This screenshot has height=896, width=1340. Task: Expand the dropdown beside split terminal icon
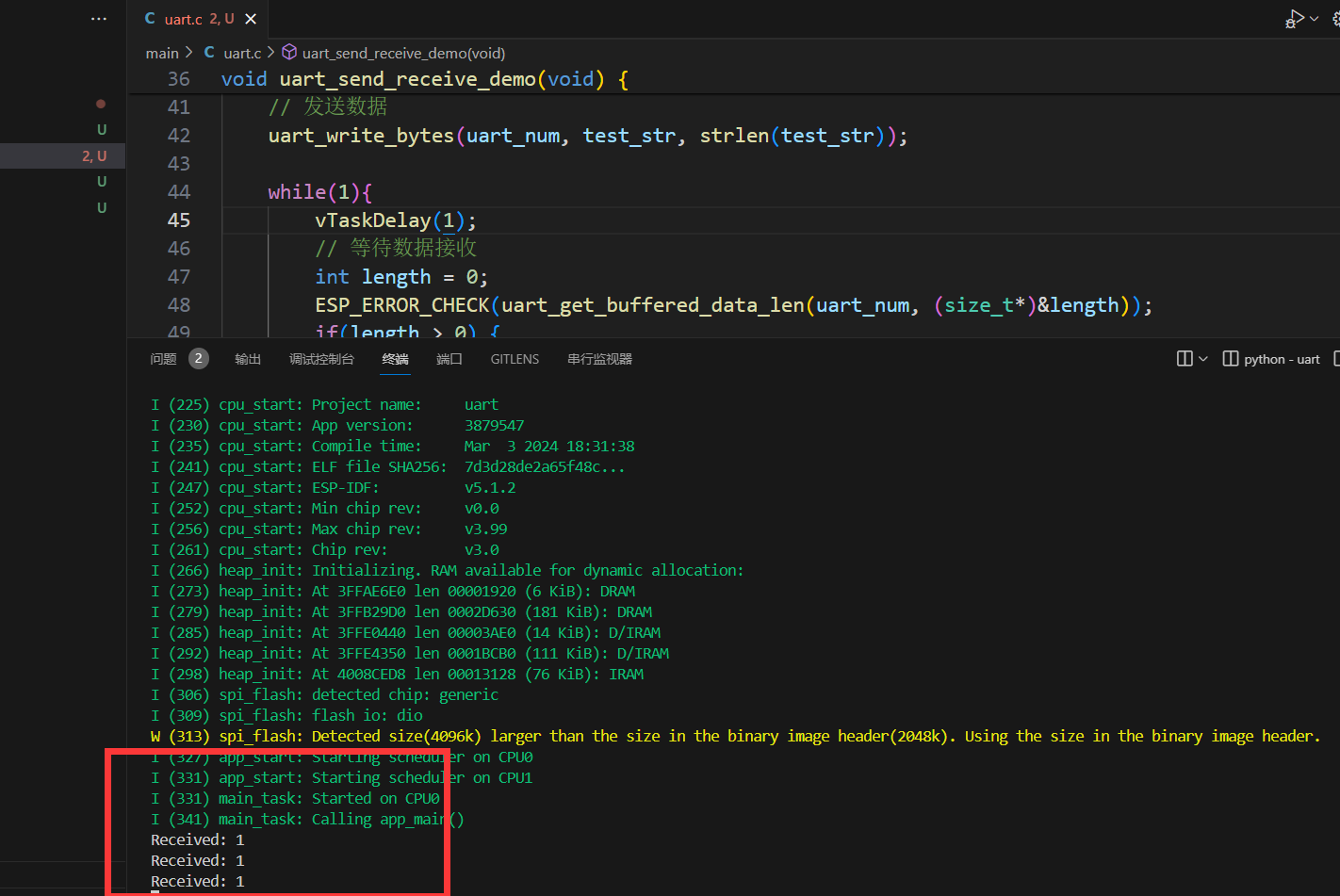1203,359
